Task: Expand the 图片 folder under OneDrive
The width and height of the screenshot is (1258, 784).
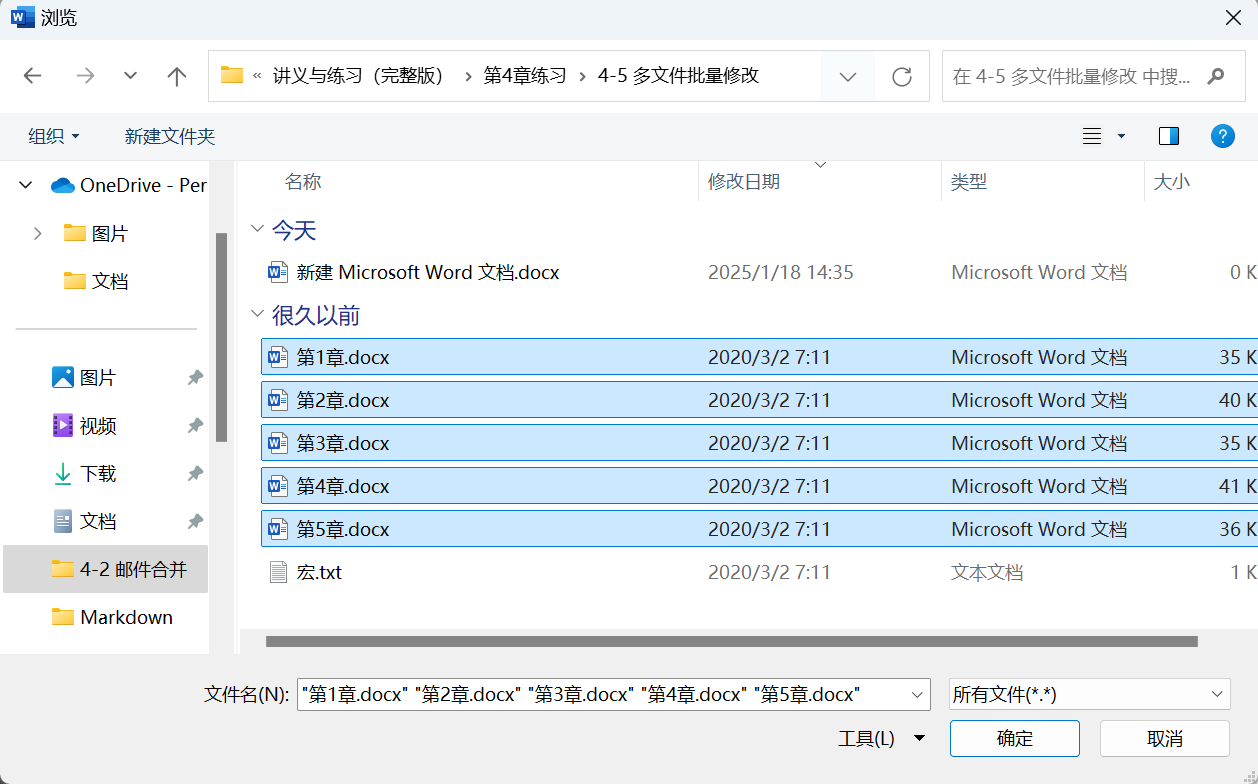Action: 38,233
